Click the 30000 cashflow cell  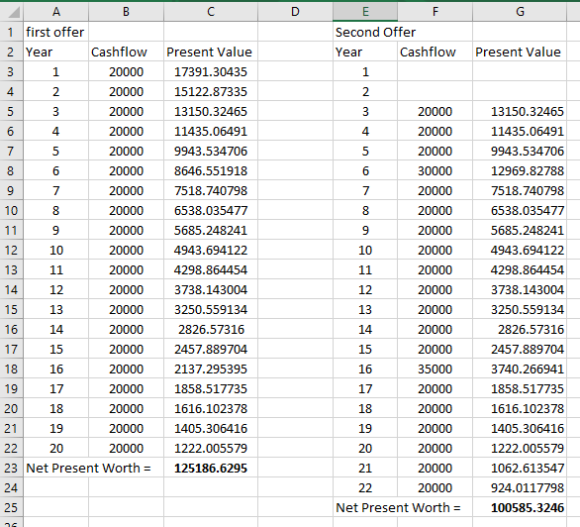tap(435, 171)
